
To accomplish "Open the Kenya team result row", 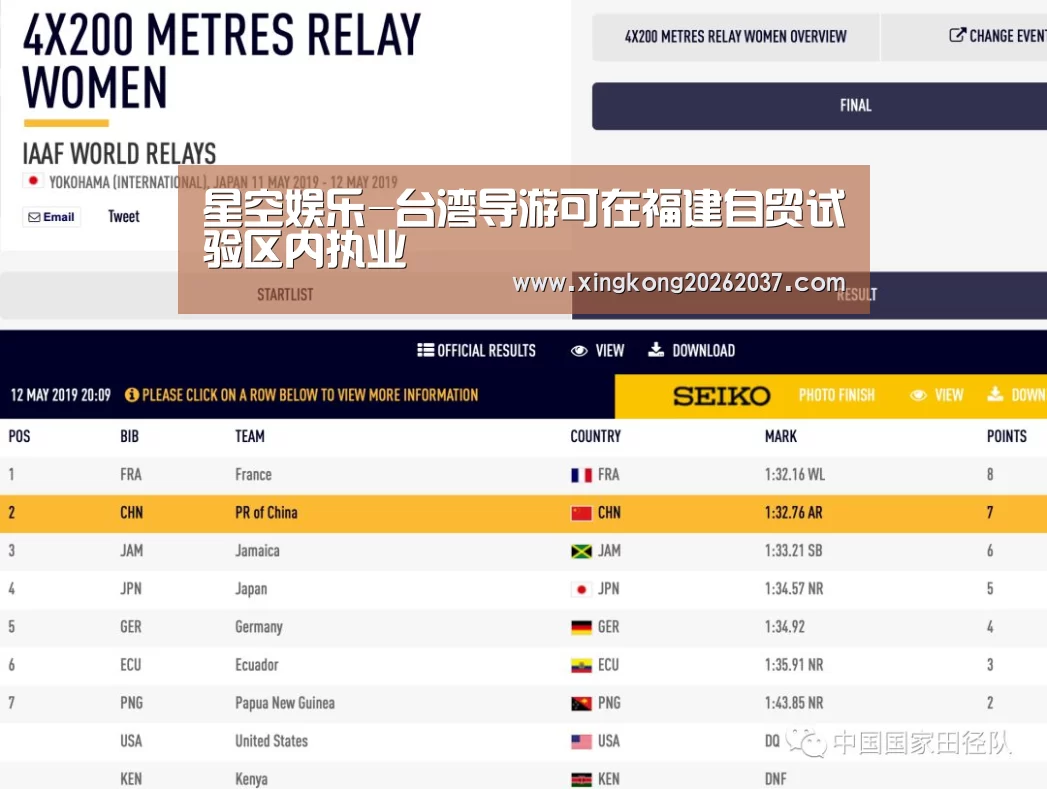I will click(524, 776).
